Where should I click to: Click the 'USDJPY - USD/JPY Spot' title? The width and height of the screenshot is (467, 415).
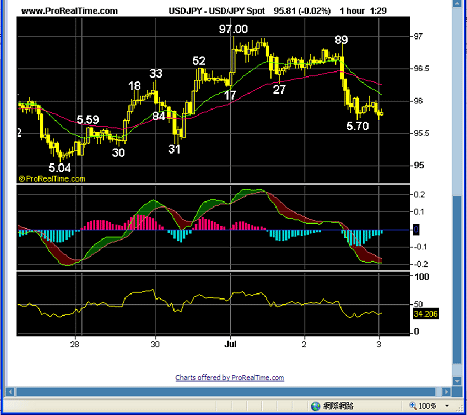(x=217, y=11)
